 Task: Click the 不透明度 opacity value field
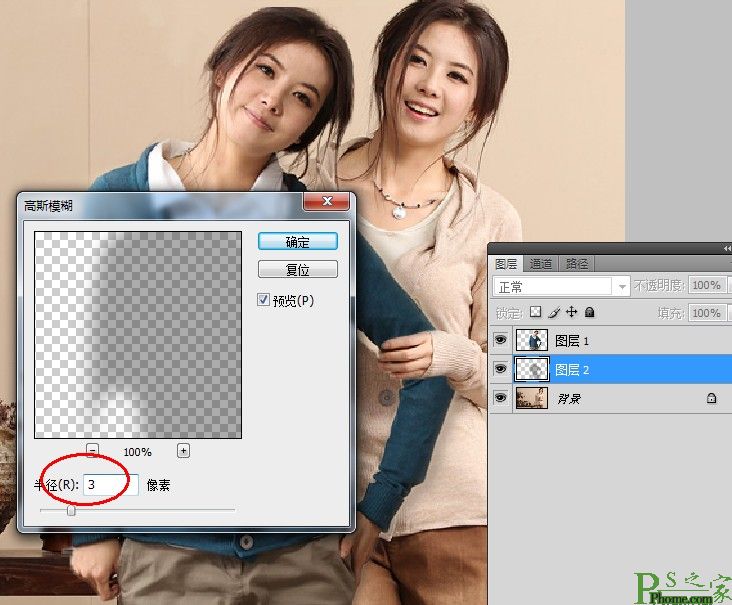pyautogui.click(x=706, y=285)
